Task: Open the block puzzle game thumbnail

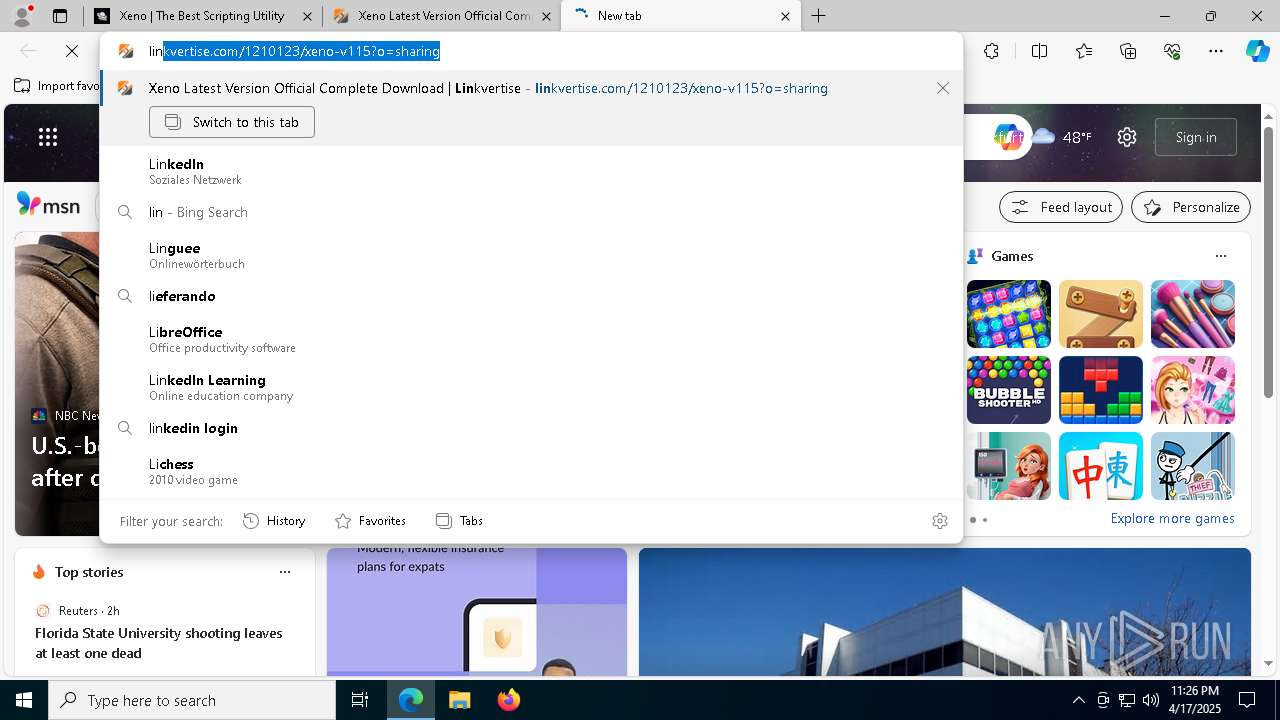Action: 1101,390
